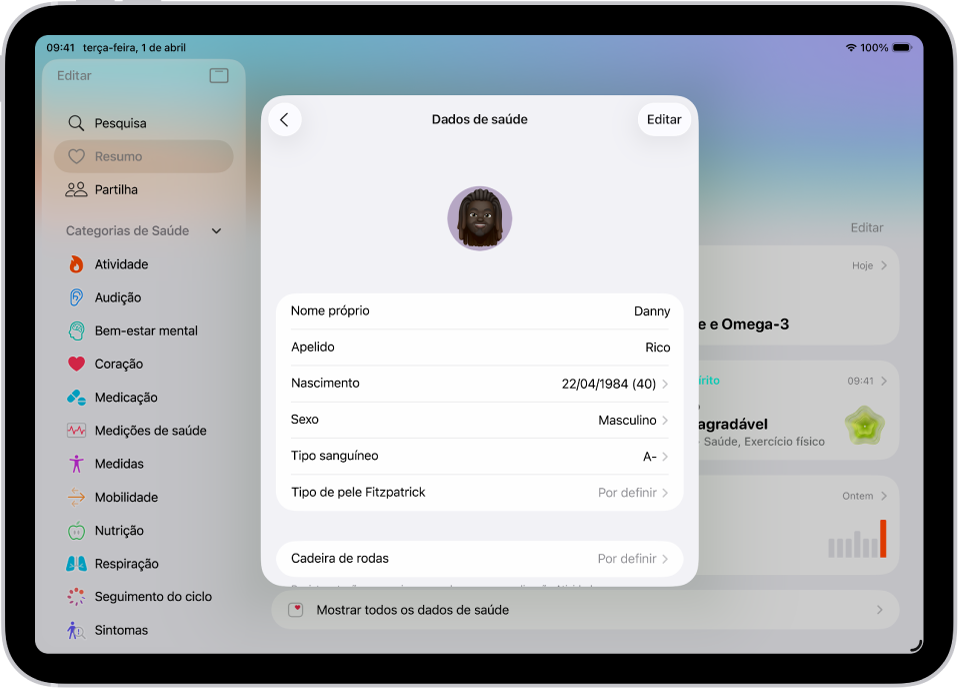Click the Pesquisa magnifying glass icon
Screen dimensions: 960x689
(x=76, y=123)
